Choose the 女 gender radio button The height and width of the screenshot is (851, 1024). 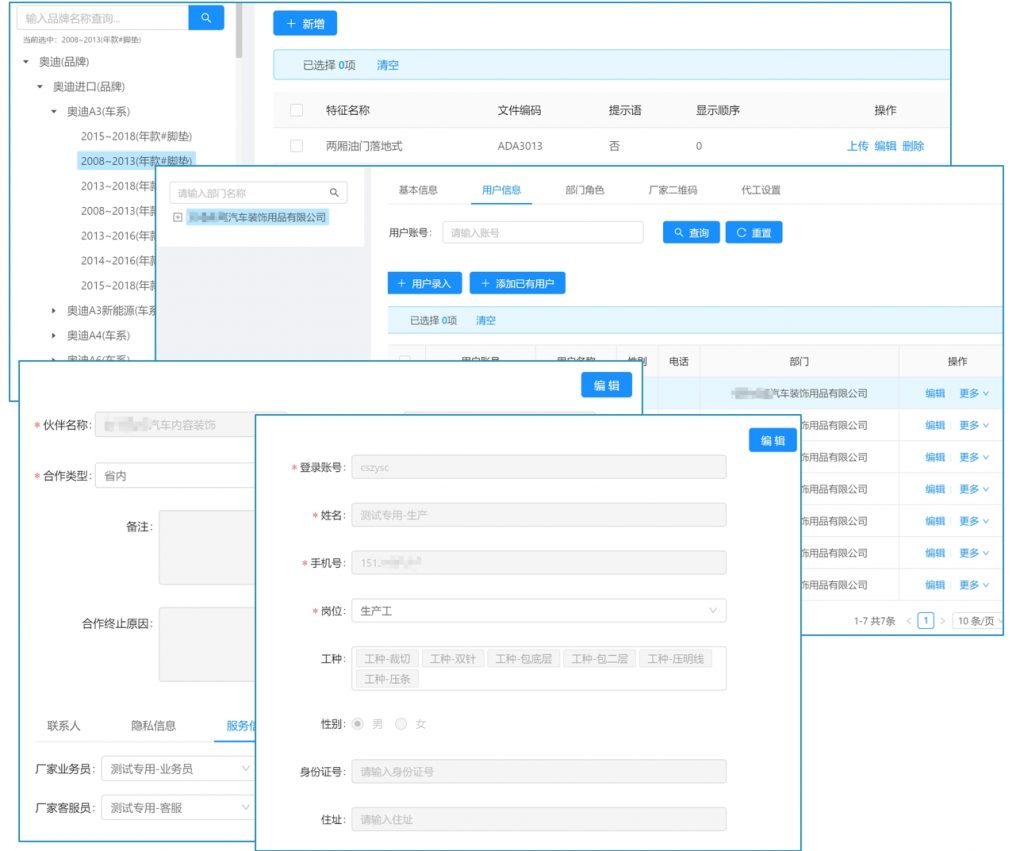402,724
